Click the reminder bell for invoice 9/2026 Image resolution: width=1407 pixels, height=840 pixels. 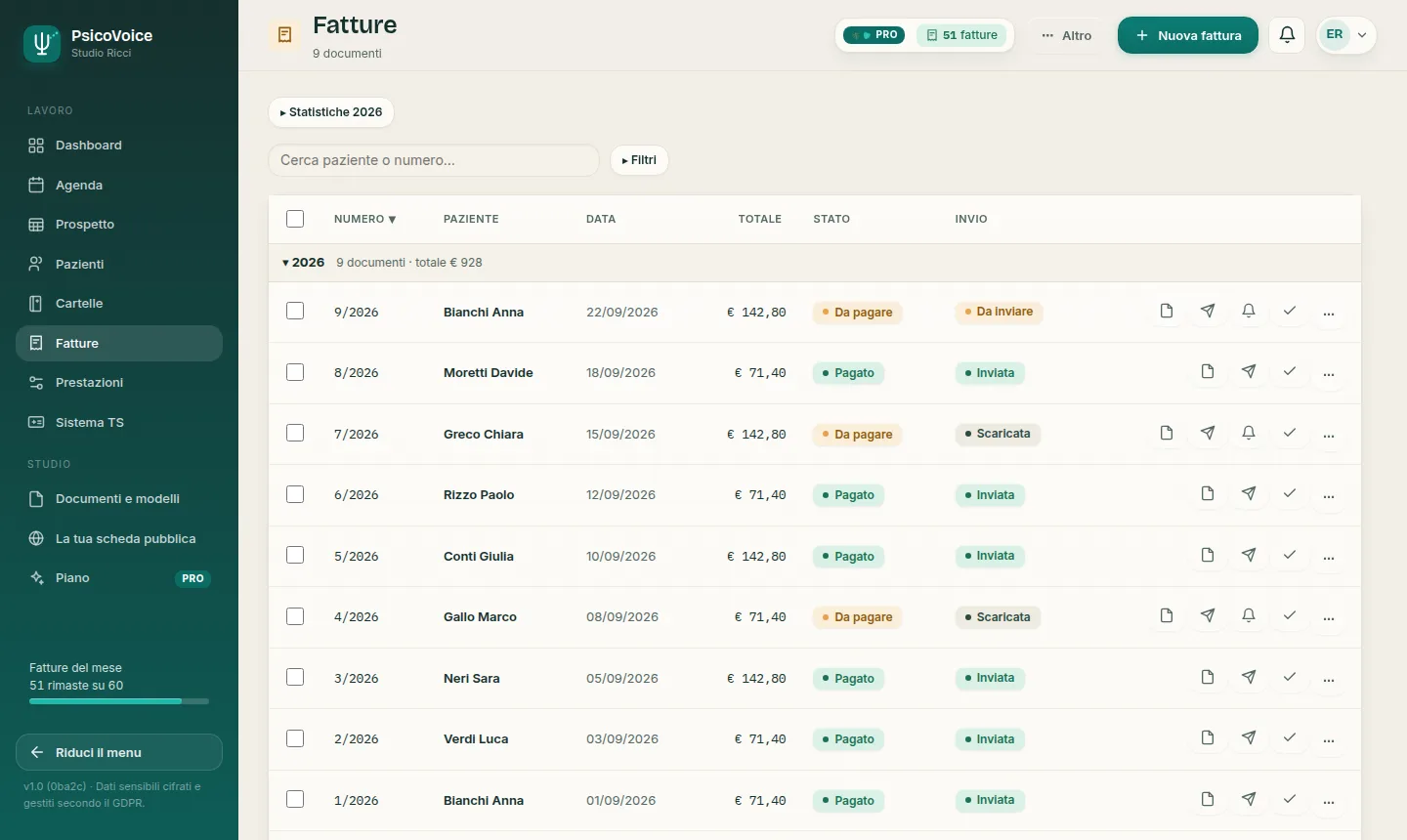[1249, 311]
